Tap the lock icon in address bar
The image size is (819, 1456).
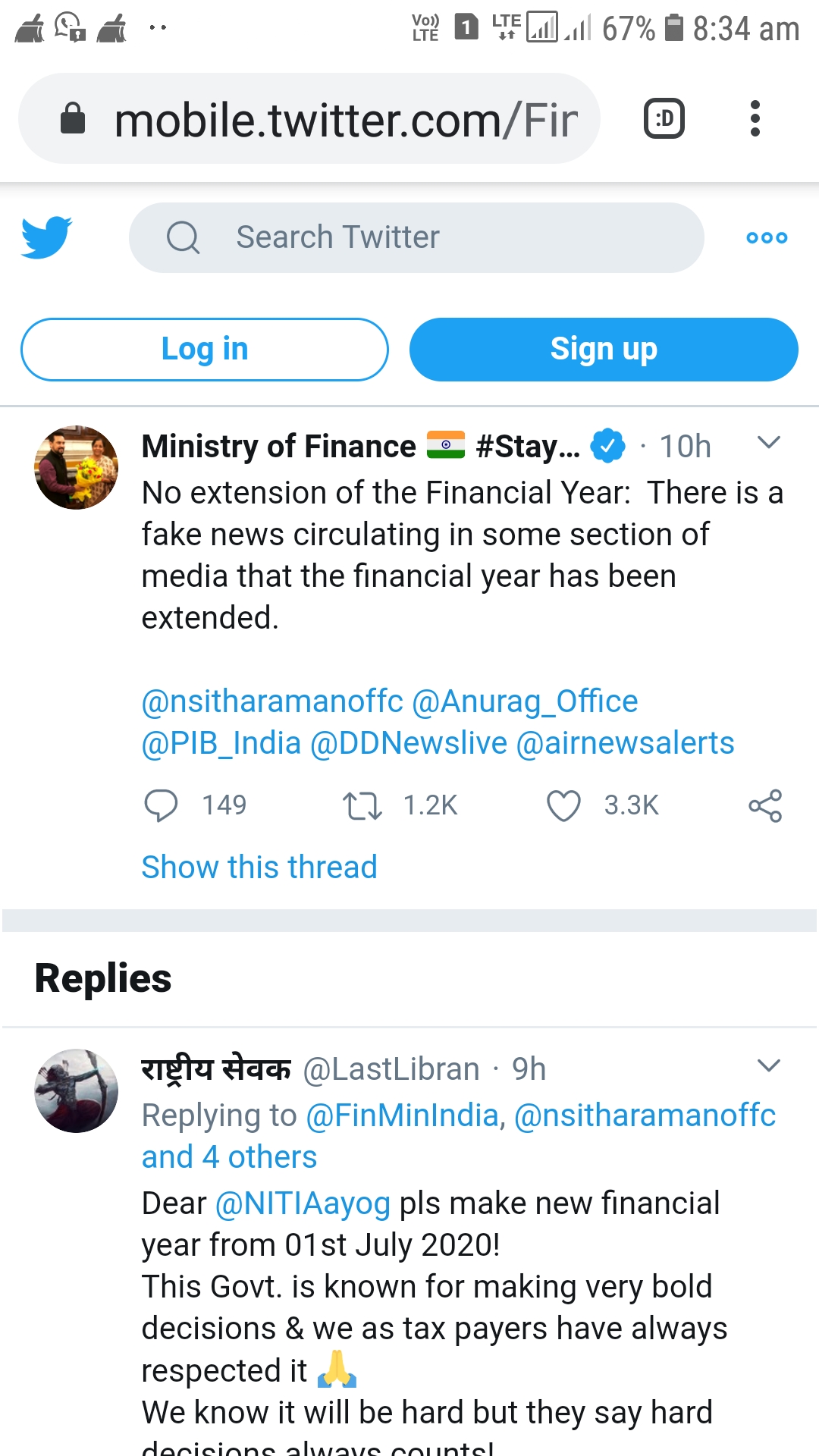coord(73,119)
